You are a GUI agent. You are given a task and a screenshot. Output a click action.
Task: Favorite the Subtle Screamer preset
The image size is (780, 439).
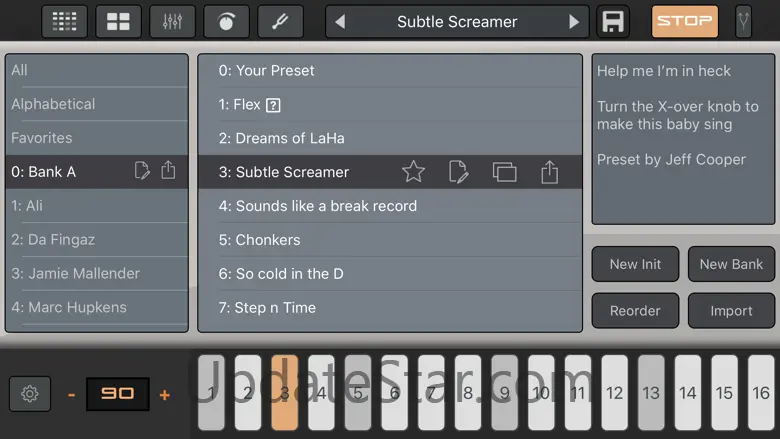click(413, 172)
